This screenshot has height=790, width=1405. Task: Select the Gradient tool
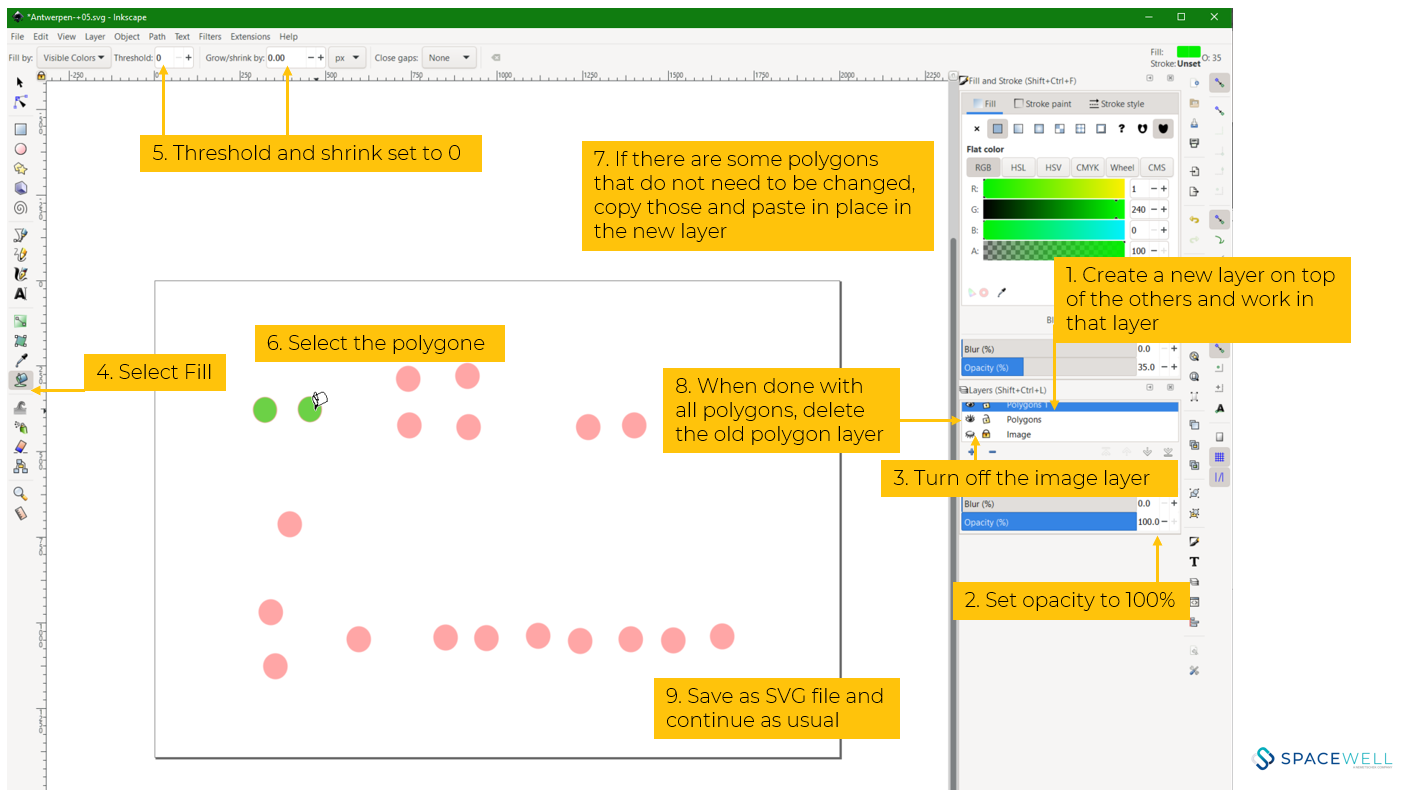(x=20, y=321)
